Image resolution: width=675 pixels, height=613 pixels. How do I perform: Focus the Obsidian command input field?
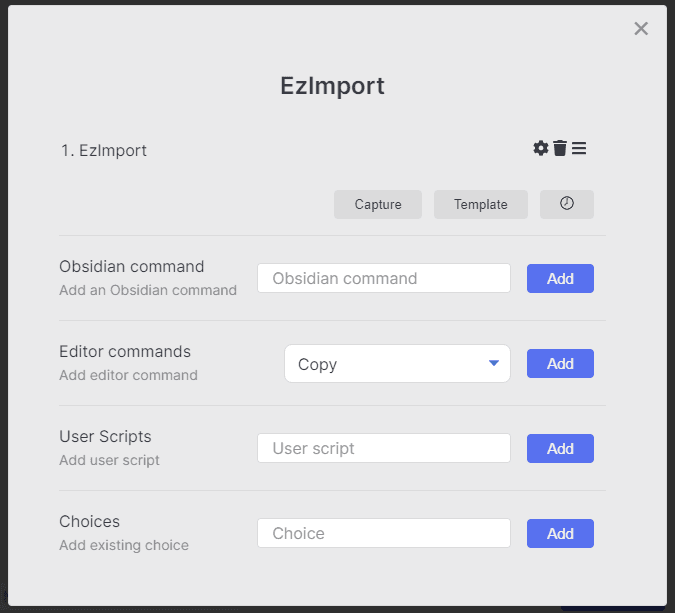(384, 279)
